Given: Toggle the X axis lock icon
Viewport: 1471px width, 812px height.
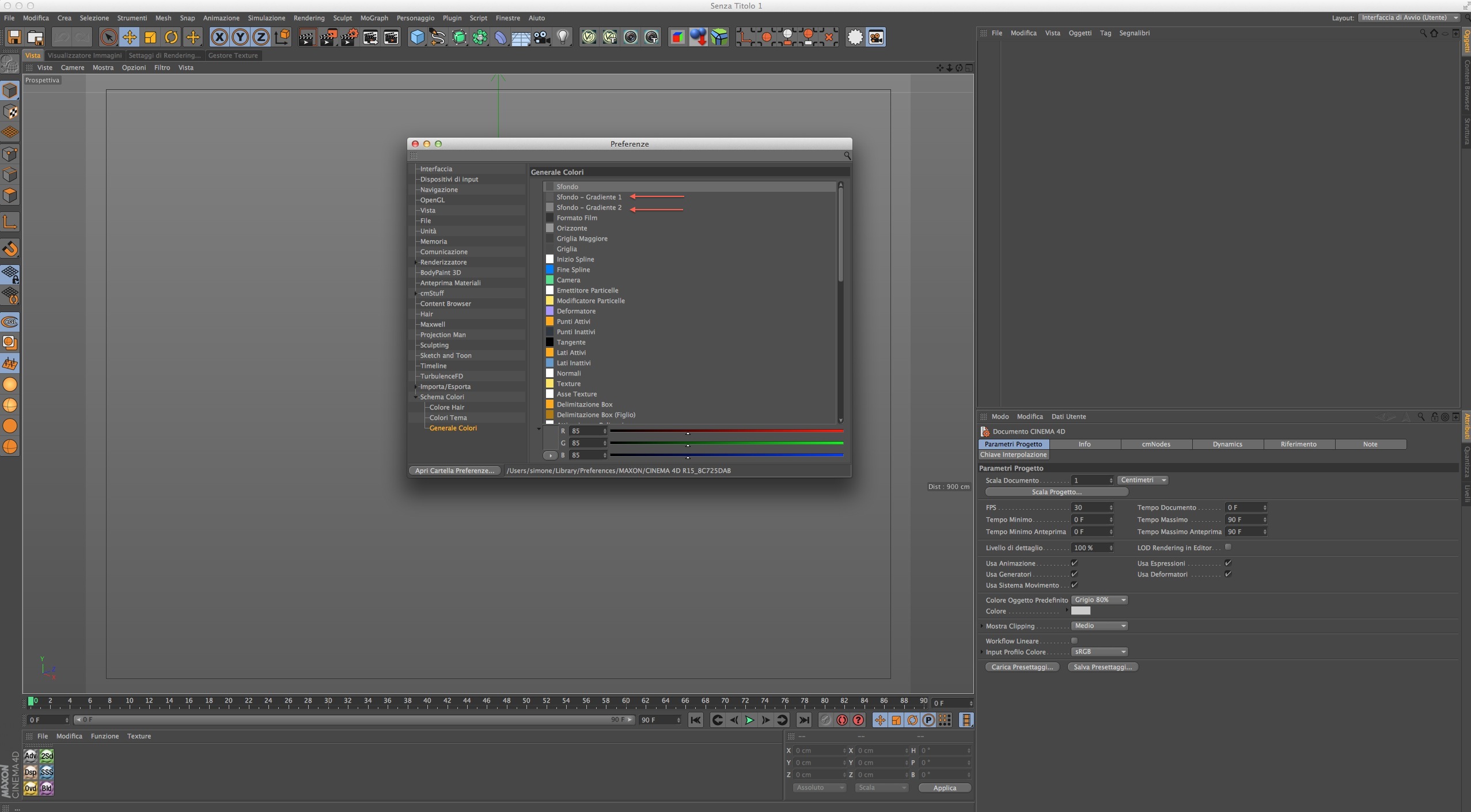Looking at the screenshot, I should (x=219, y=37).
